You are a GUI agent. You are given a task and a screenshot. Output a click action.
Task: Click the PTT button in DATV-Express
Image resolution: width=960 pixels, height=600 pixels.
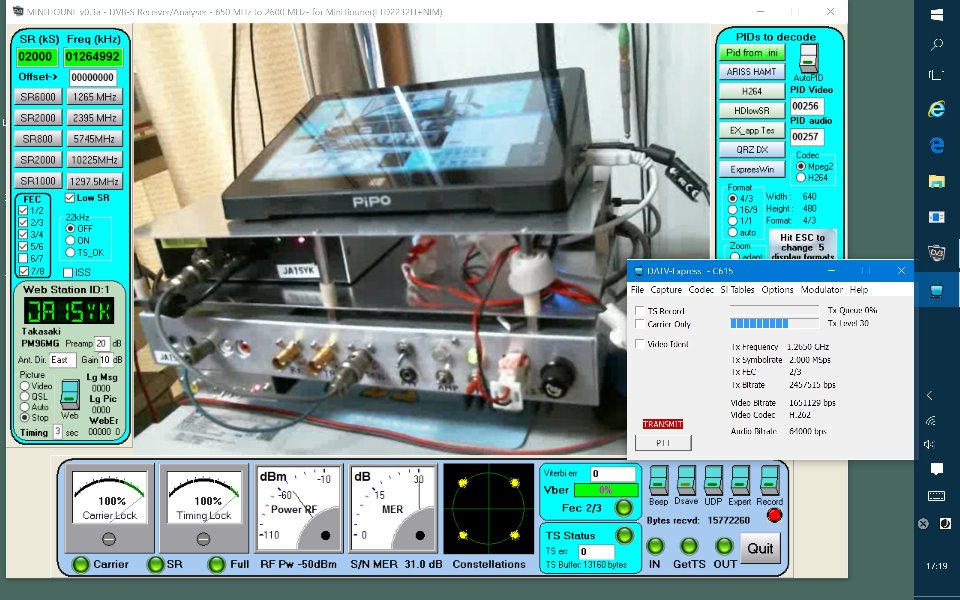[x=663, y=443]
